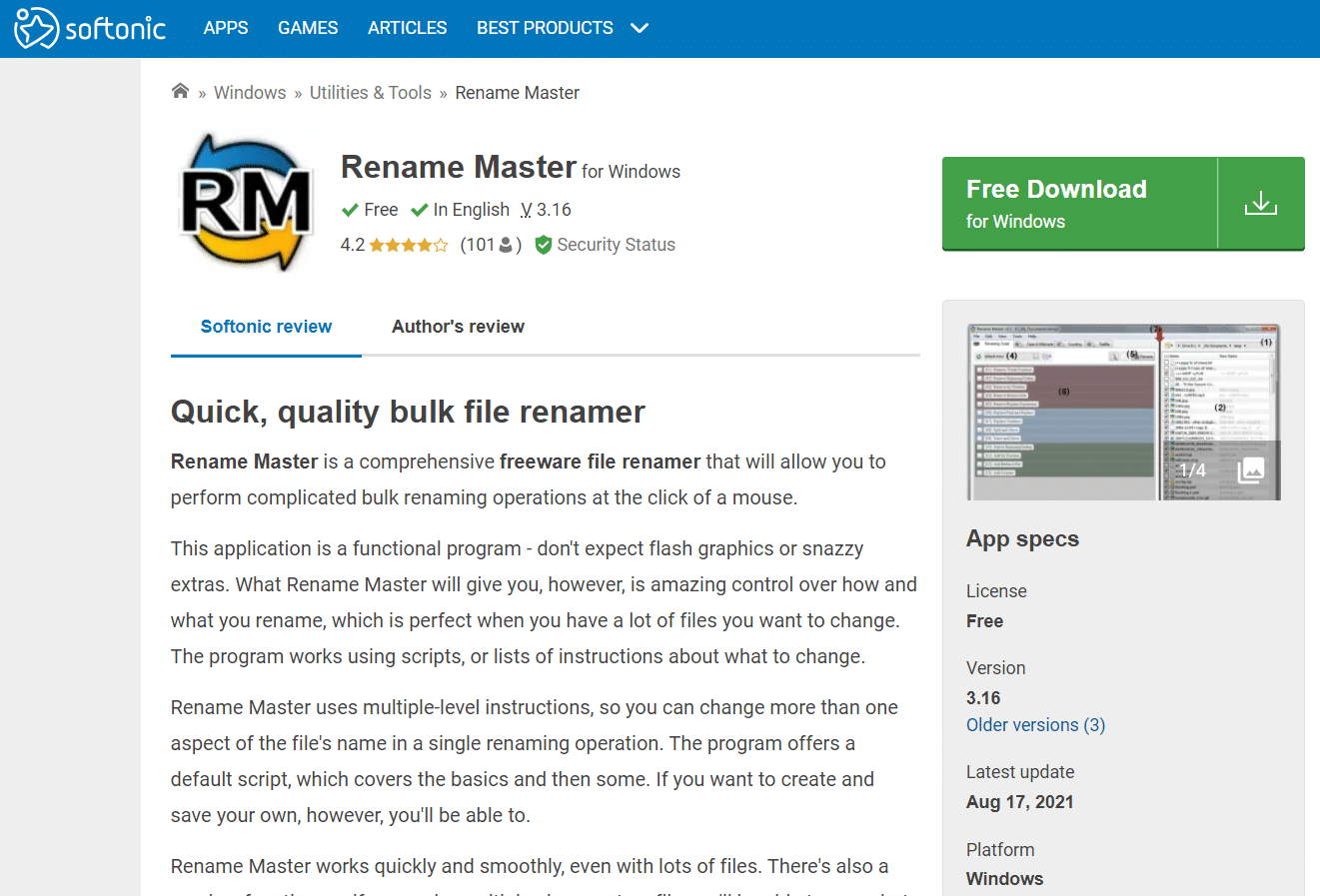Open the APPS menu
The width and height of the screenshot is (1320, 896).
[x=226, y=28]
